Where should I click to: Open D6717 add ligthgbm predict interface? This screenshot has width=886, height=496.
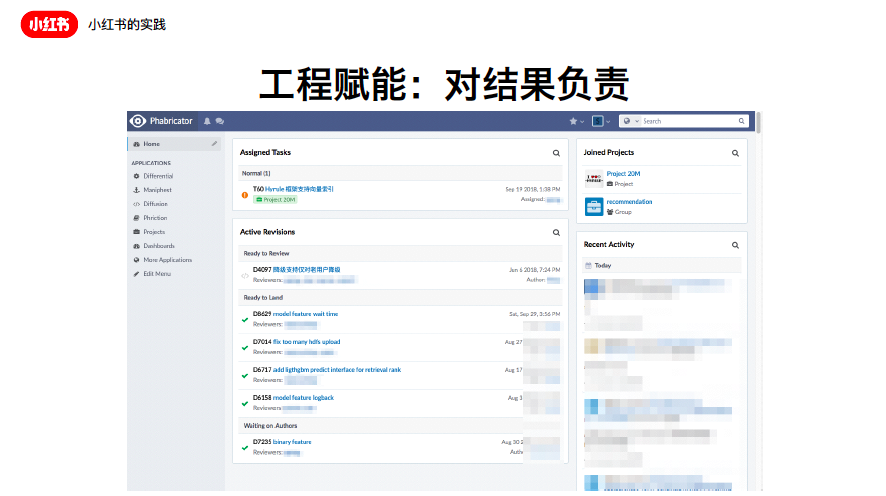coord(337,369)
